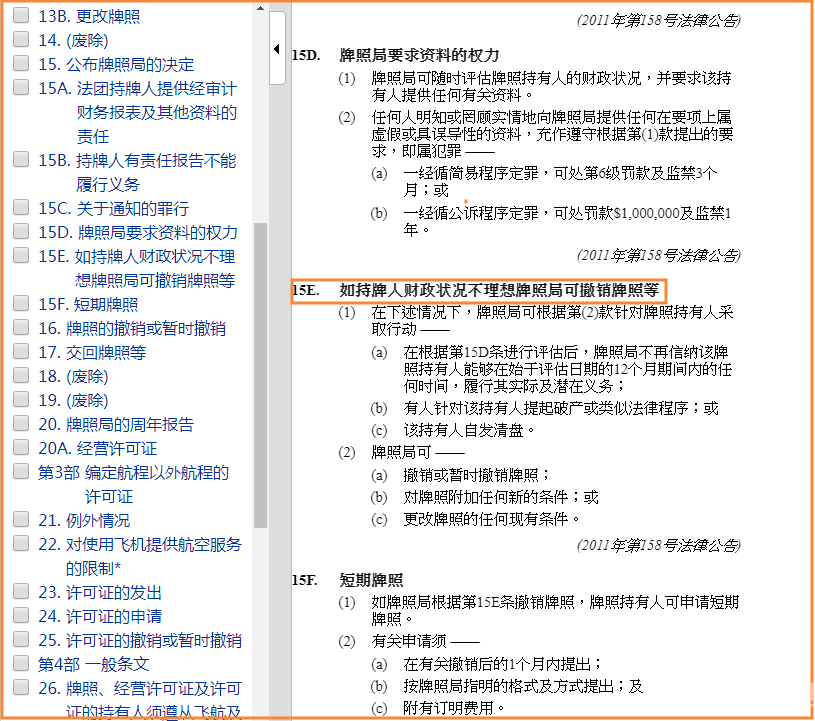Tick checkbox for 第3部 编定航程以外航程的许可证
This screenshot has height=721, width=815.
click(21, 471)
